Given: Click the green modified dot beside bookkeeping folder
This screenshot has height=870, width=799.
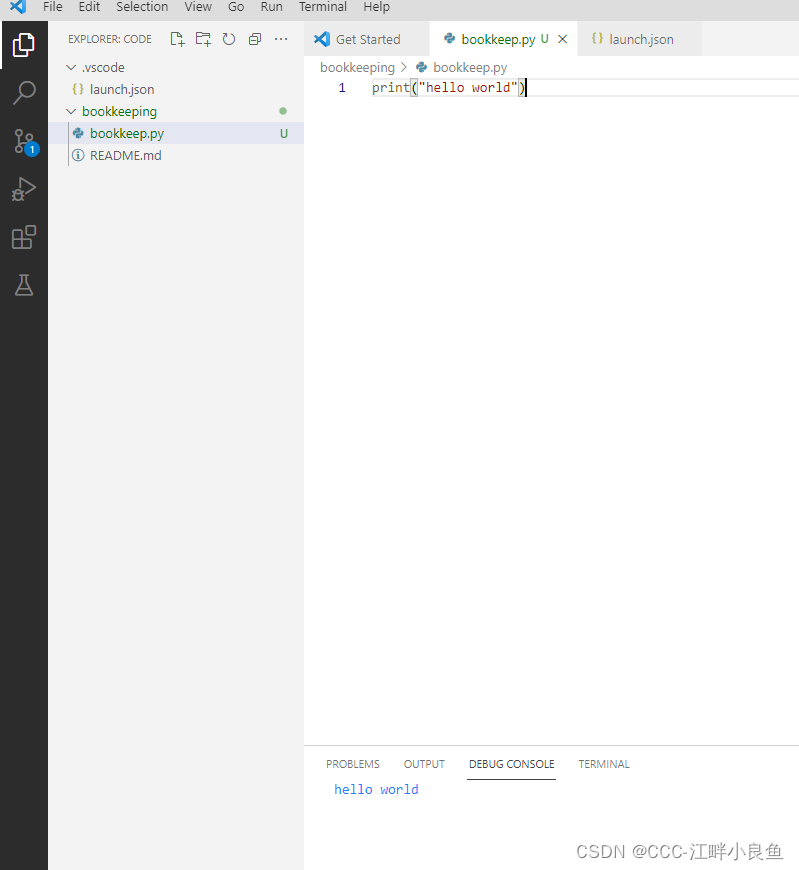Looking at the screenshot, I should 283,111.
